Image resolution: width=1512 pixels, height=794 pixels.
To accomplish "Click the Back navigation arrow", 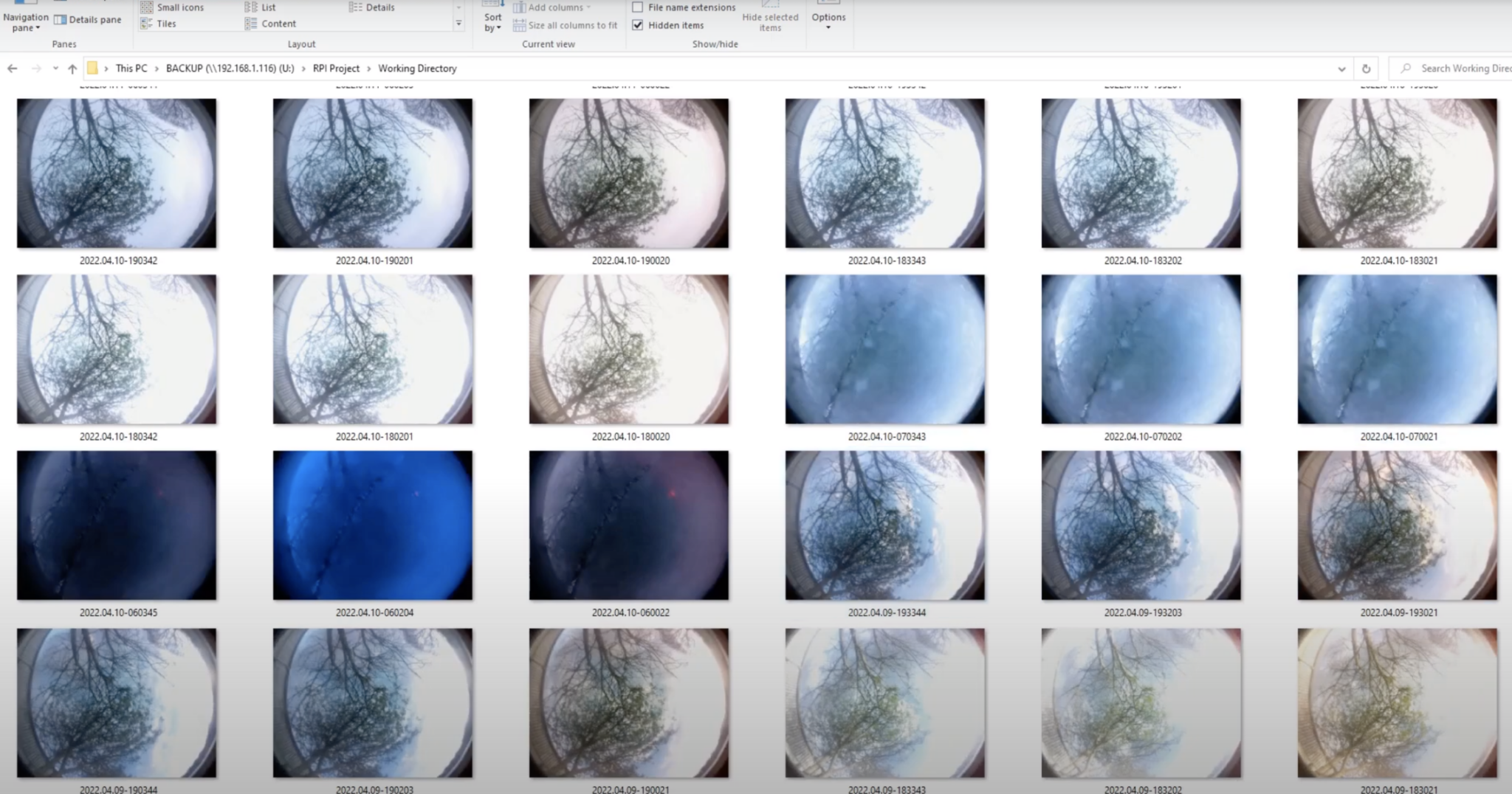I will (x=13, y=69).
